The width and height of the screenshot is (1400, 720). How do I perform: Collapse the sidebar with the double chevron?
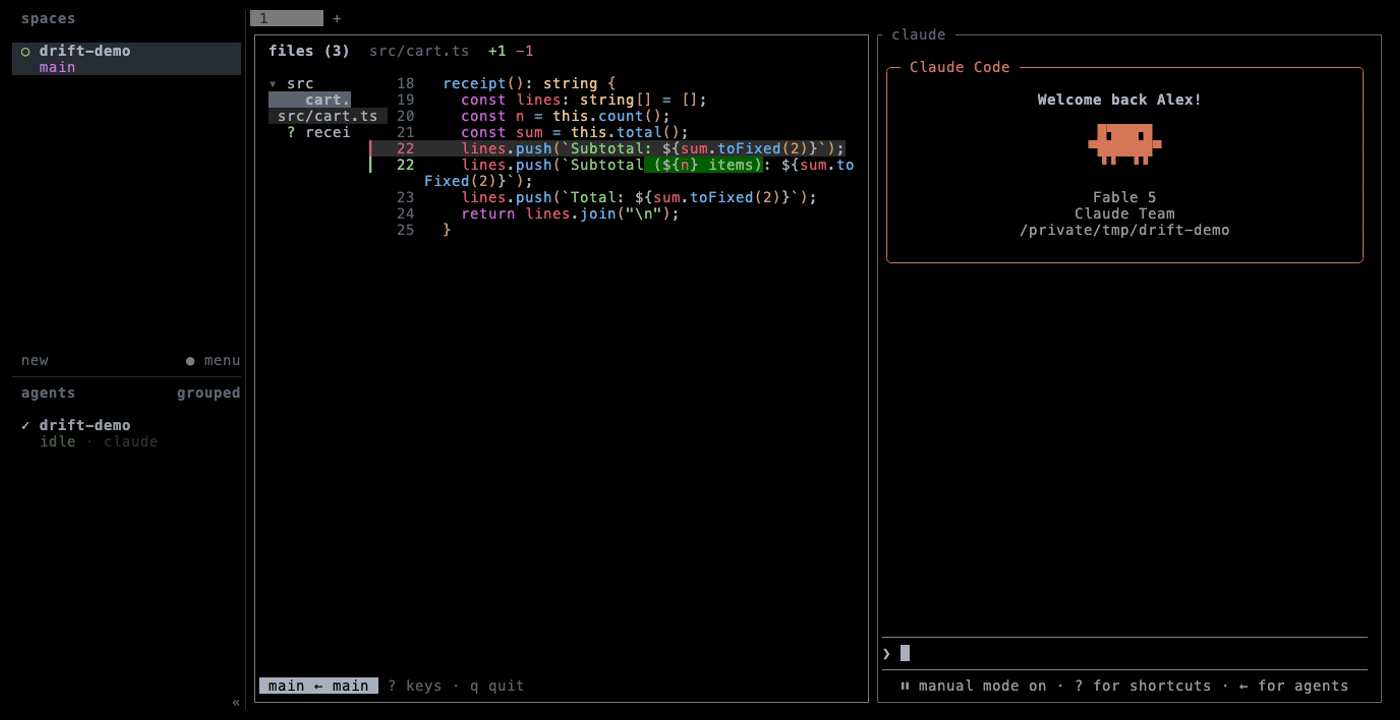point(236,702)
